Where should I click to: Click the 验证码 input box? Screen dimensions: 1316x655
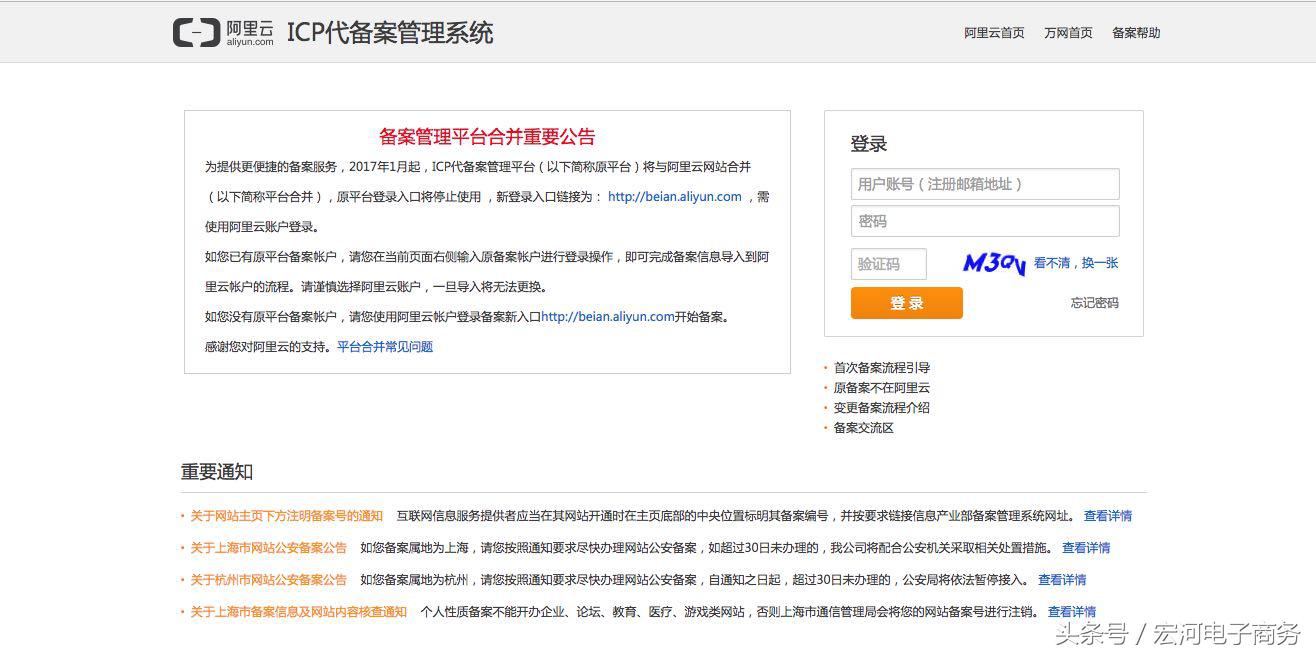[x=888, y=263]
